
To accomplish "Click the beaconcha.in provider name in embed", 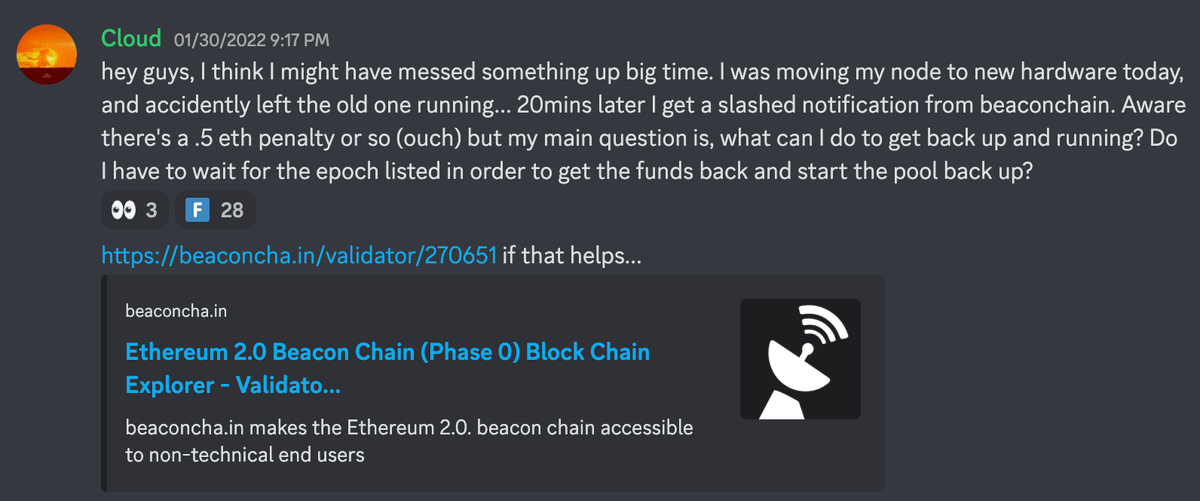I will [x=176, y=311].
